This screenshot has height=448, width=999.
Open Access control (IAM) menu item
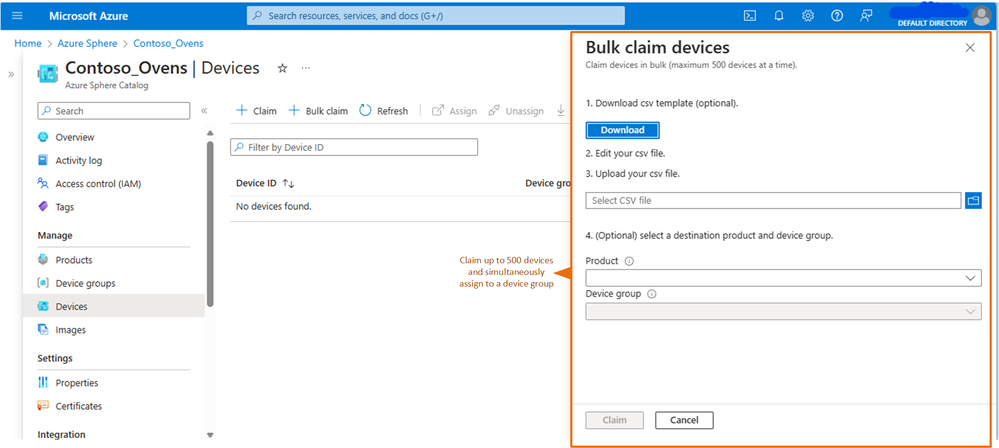(x=98, y=184)
